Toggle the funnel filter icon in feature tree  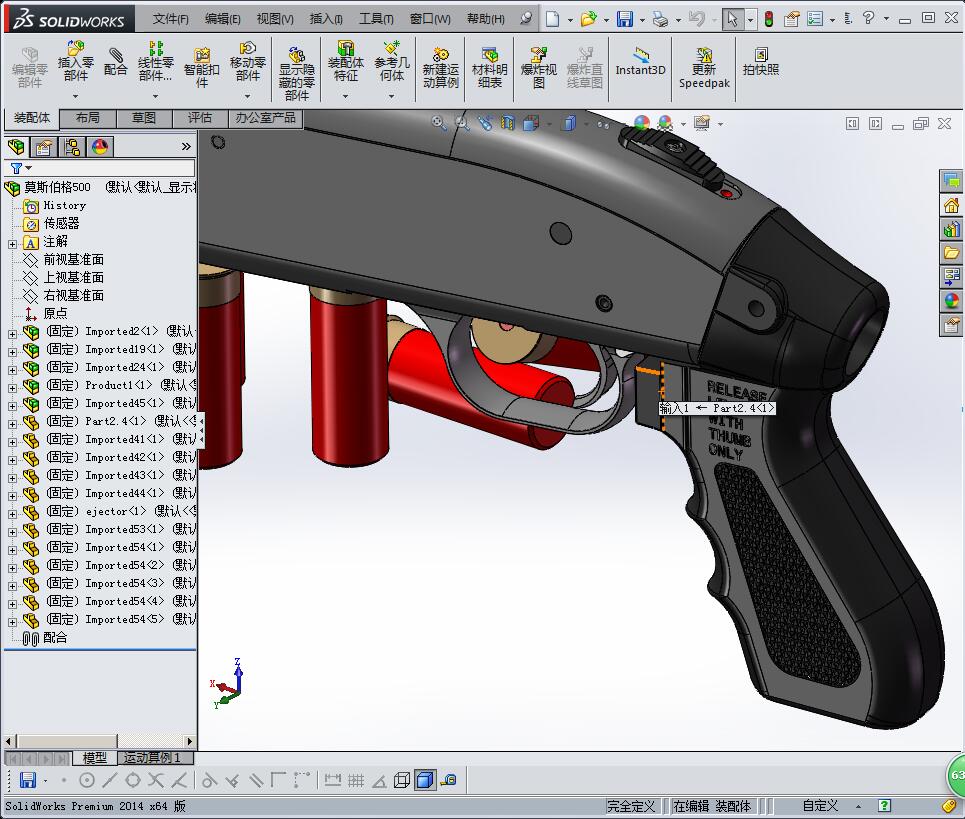(17, 168)
